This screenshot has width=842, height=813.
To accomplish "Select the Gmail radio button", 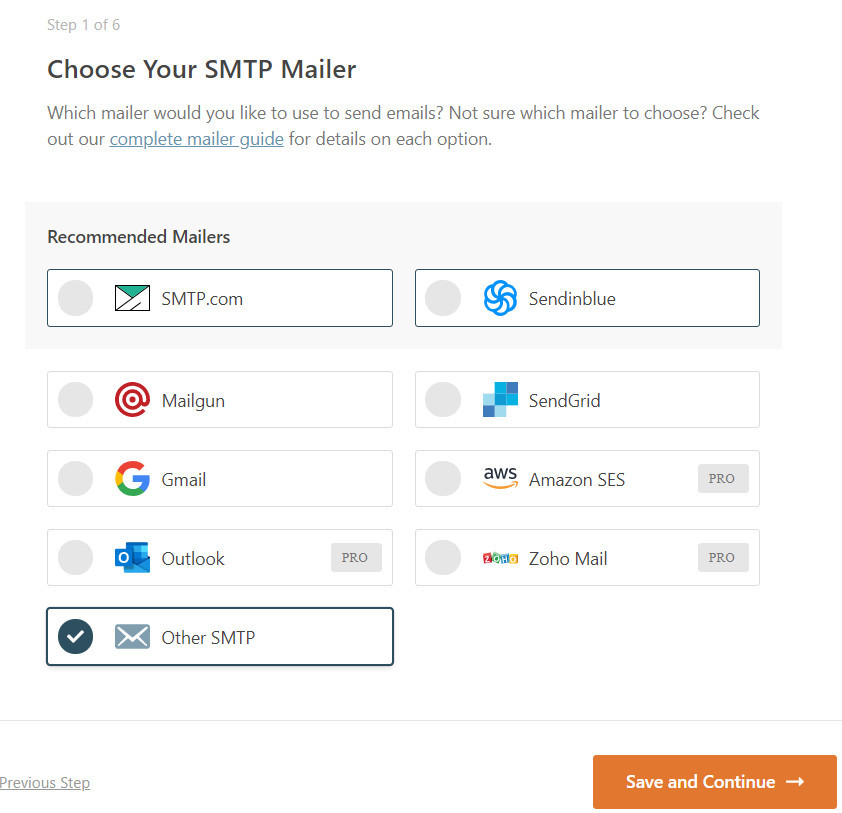I will [x=76, y=479].
